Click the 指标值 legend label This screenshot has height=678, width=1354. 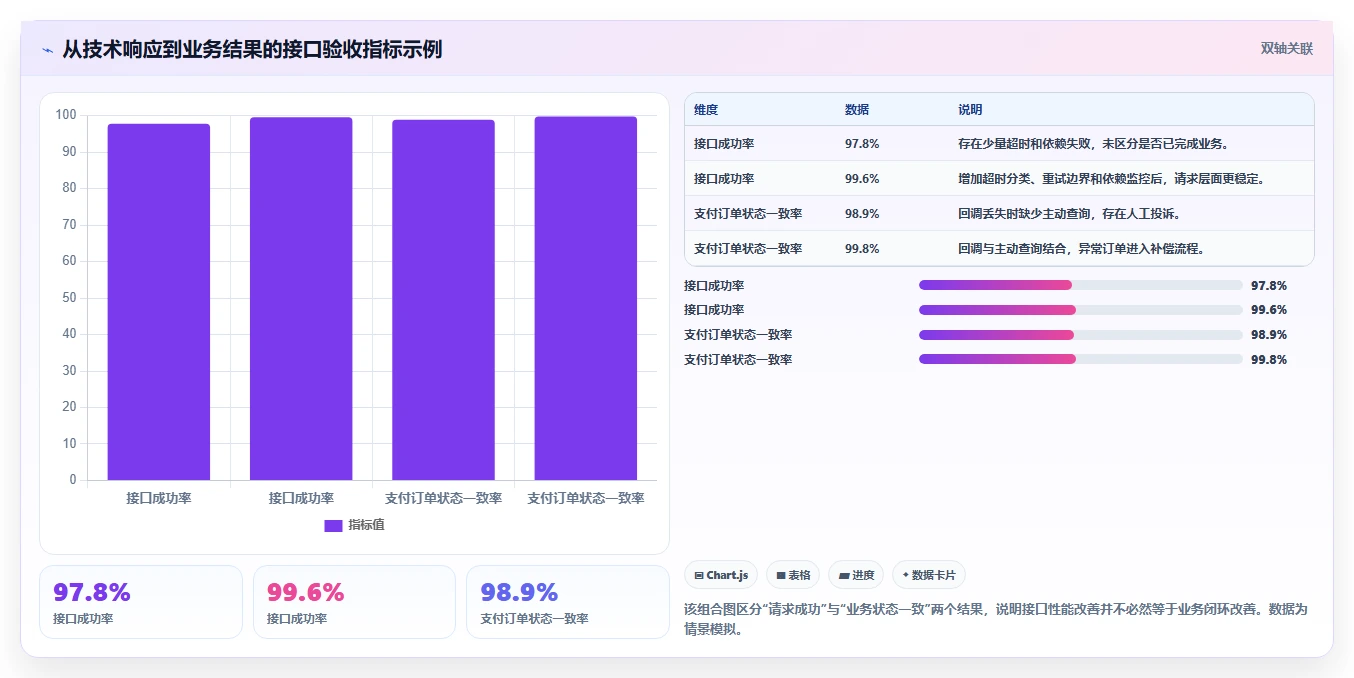click(366, 525)
